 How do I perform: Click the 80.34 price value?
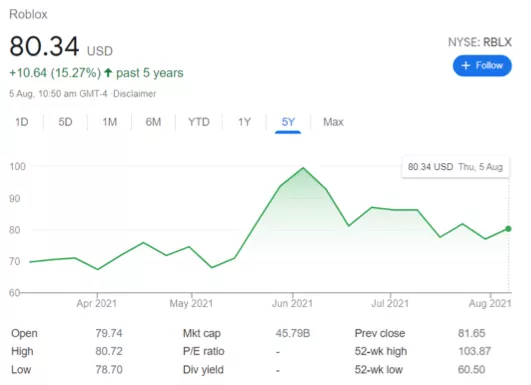(x=44, y=46)
